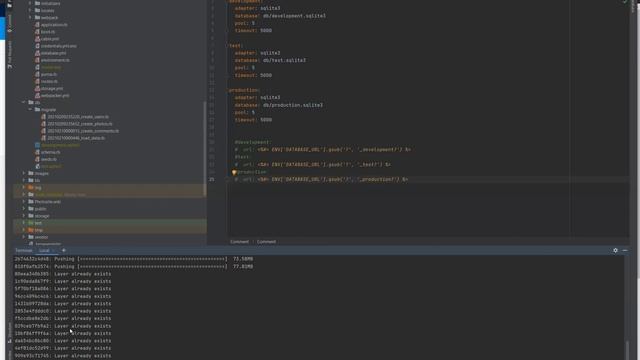Click the schema.rb file icon
640x360 pixels.
38,152
